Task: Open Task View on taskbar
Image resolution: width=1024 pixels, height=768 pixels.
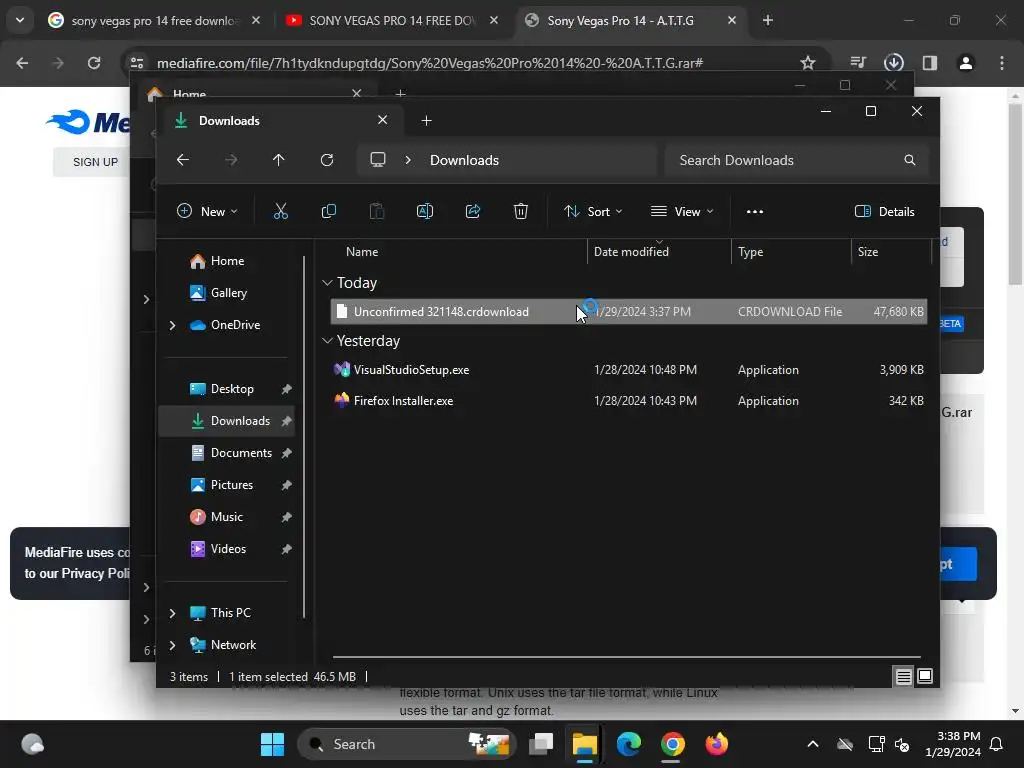Action: pyautogui.click(x=541, y=744)
